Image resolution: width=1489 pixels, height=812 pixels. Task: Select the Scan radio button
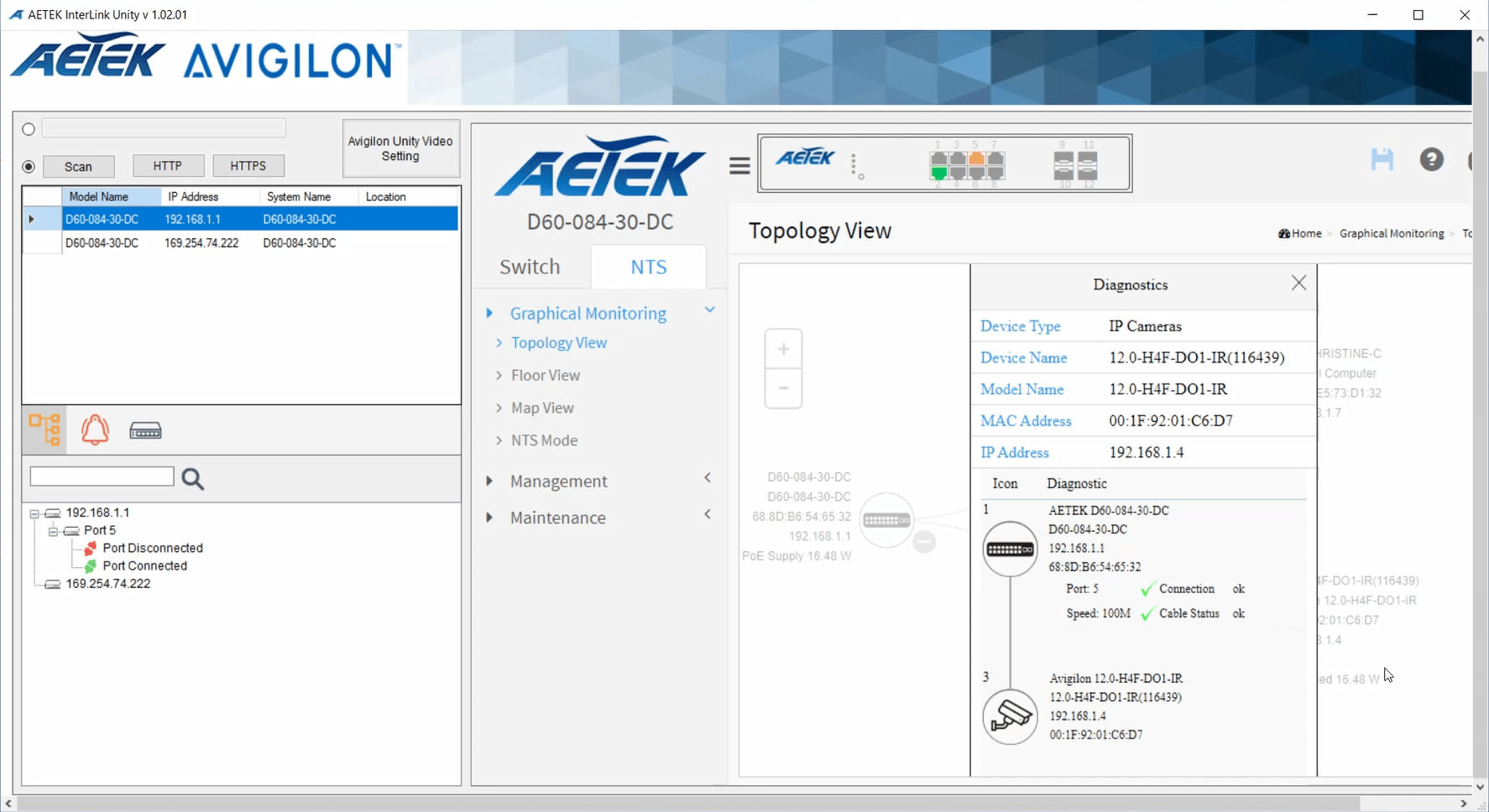tap(29, 167)
